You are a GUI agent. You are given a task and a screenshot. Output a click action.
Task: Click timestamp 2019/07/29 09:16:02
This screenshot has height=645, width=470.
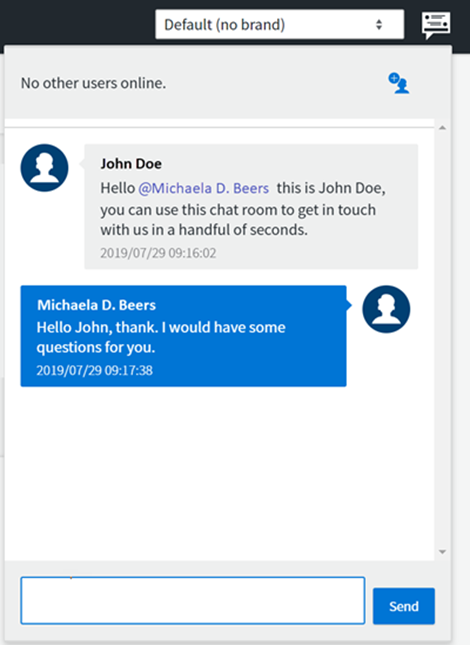click(x=158, y=253)
